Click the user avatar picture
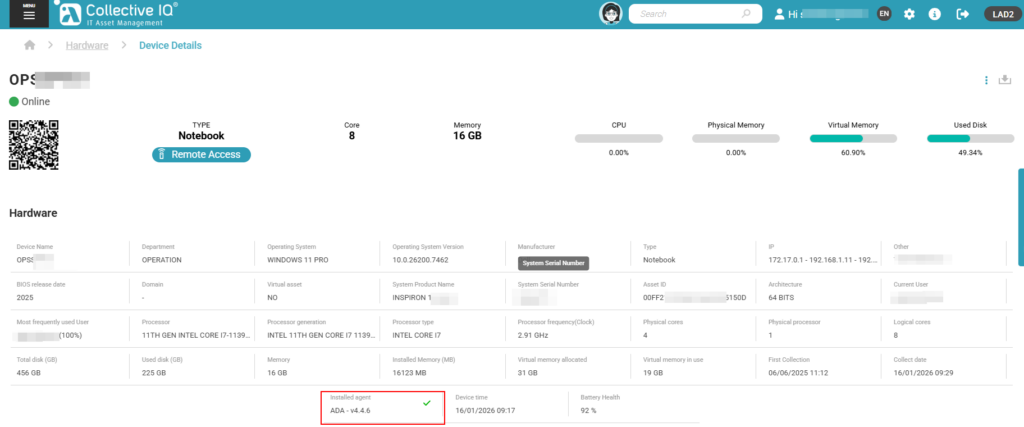The image size is (1024, 427). (611, 14)
